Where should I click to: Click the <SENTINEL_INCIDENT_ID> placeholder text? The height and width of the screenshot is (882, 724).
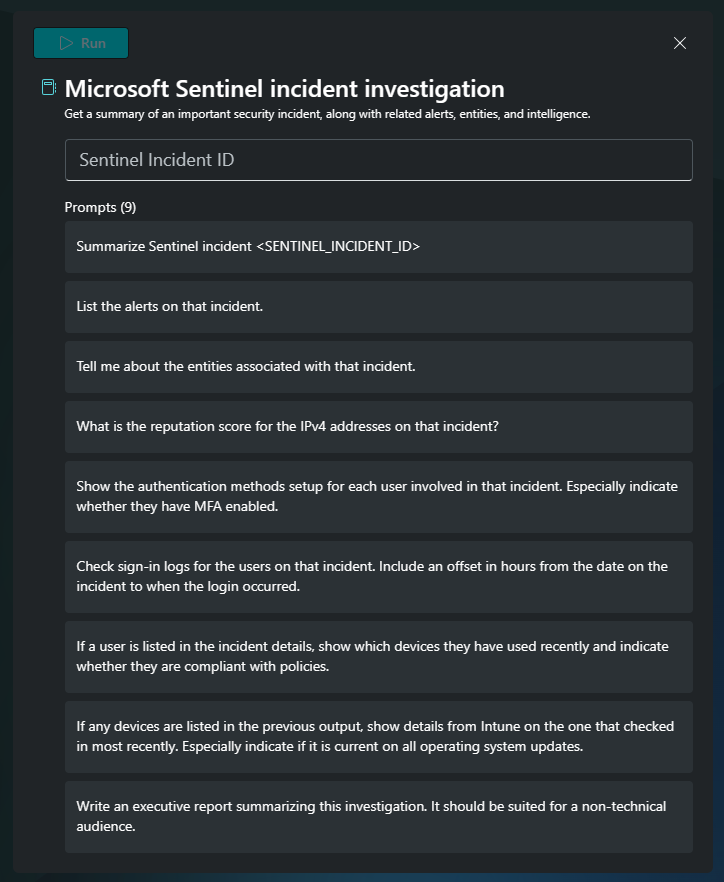tap(338, 247)
